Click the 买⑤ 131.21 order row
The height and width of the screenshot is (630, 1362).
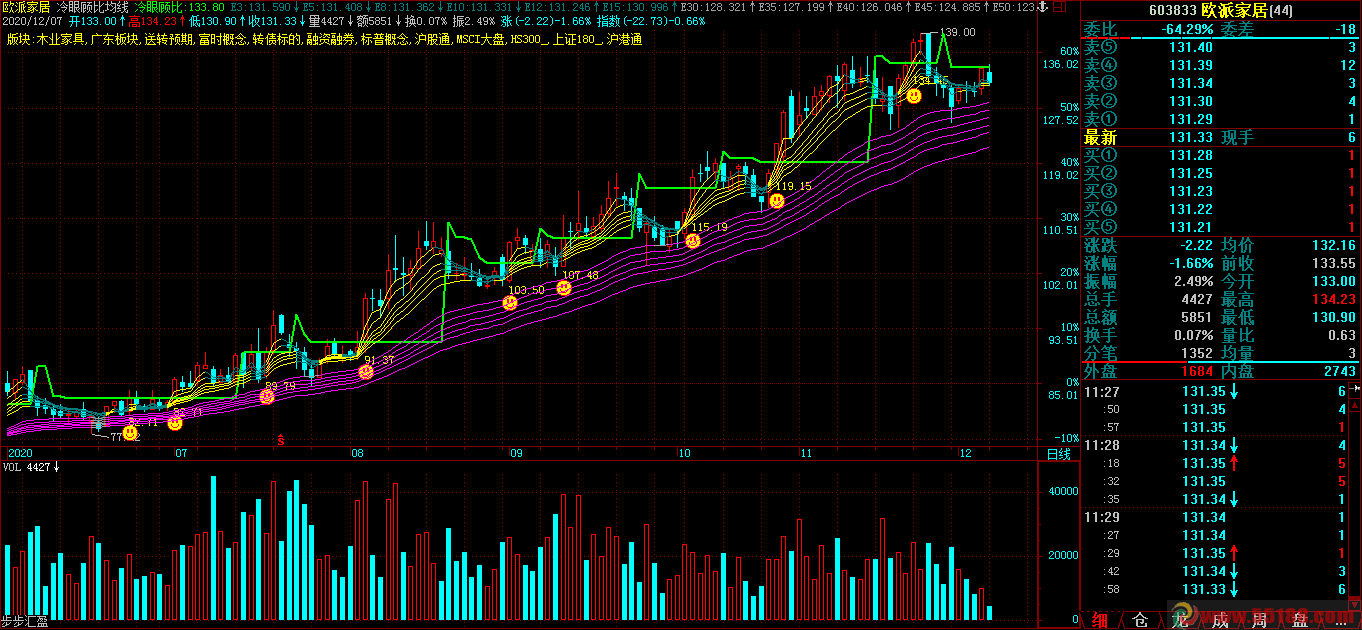tap(1221, 227)
